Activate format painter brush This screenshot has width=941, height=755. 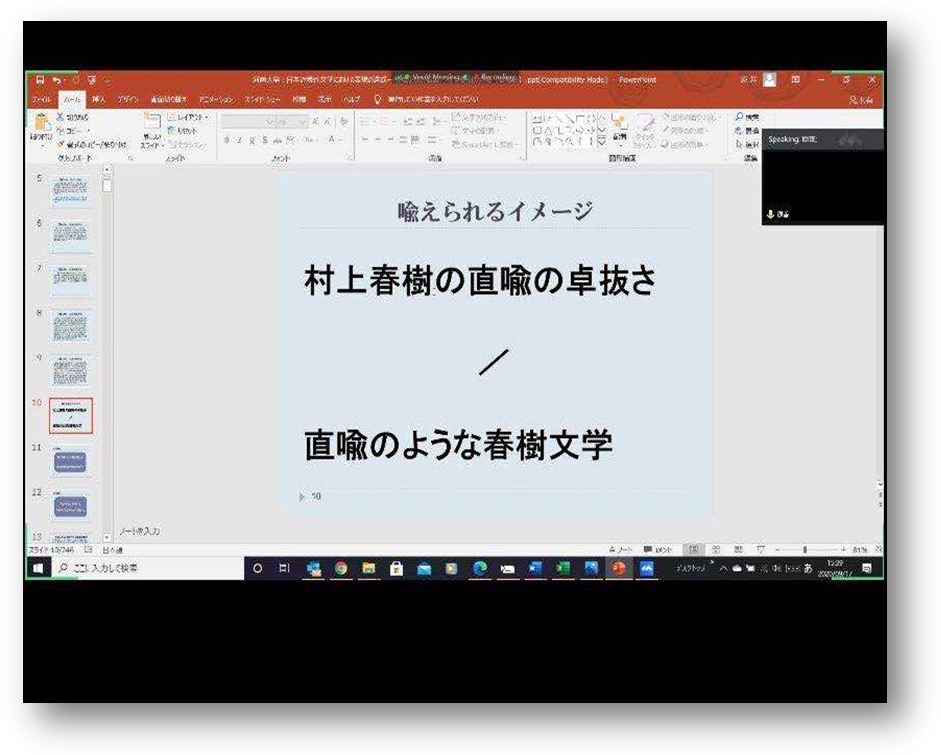click(x=92, y=145)
